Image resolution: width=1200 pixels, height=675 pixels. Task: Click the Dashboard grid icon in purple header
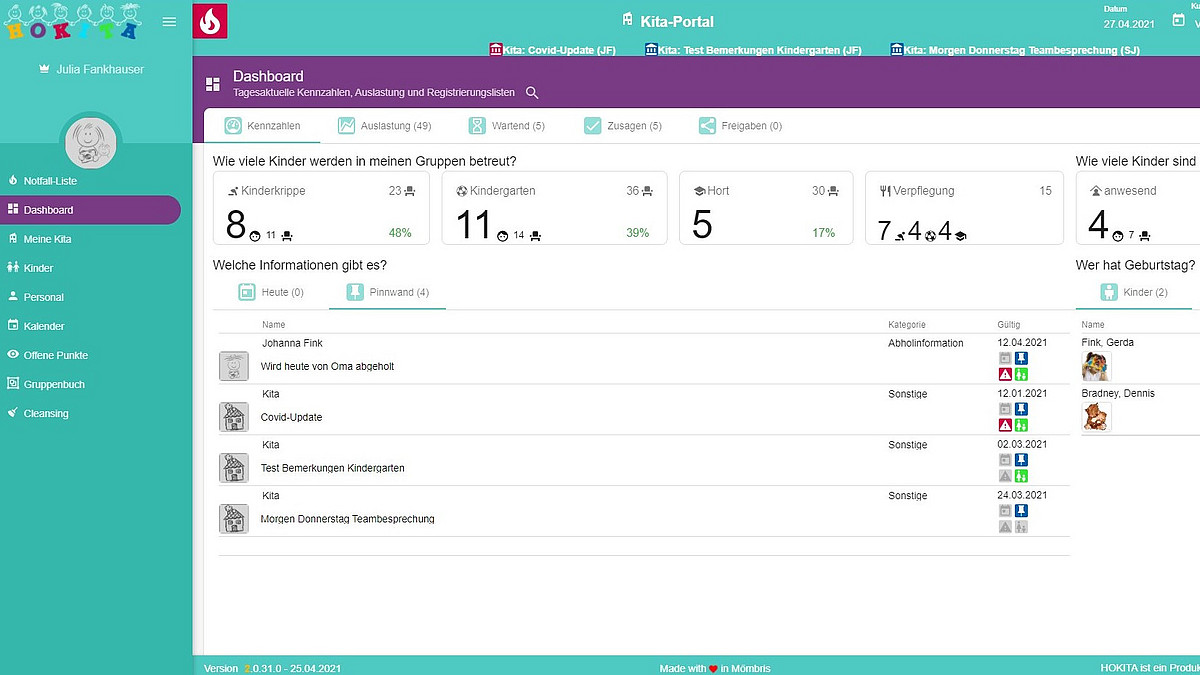click(213, 84)
